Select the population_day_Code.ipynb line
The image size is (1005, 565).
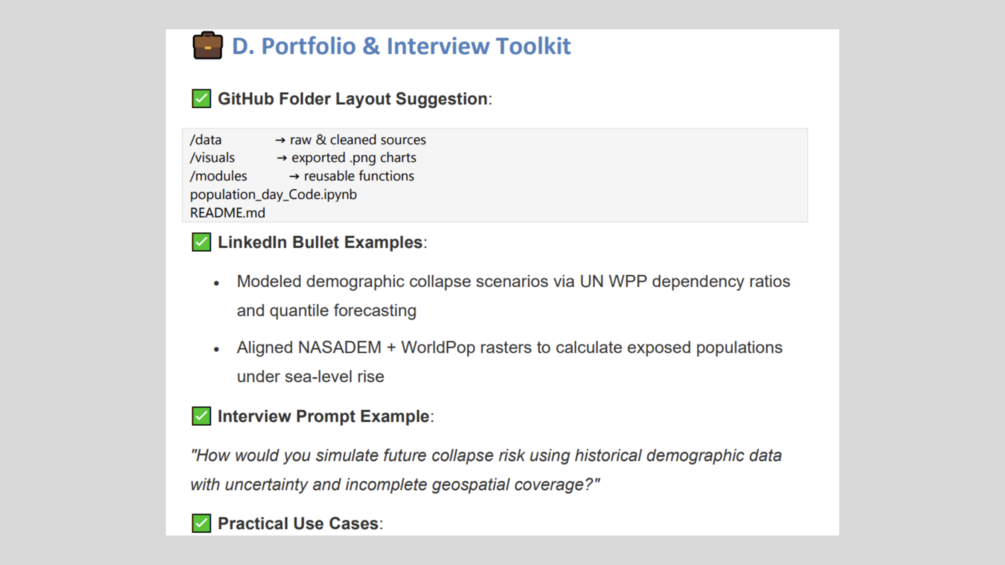point(273,194)
